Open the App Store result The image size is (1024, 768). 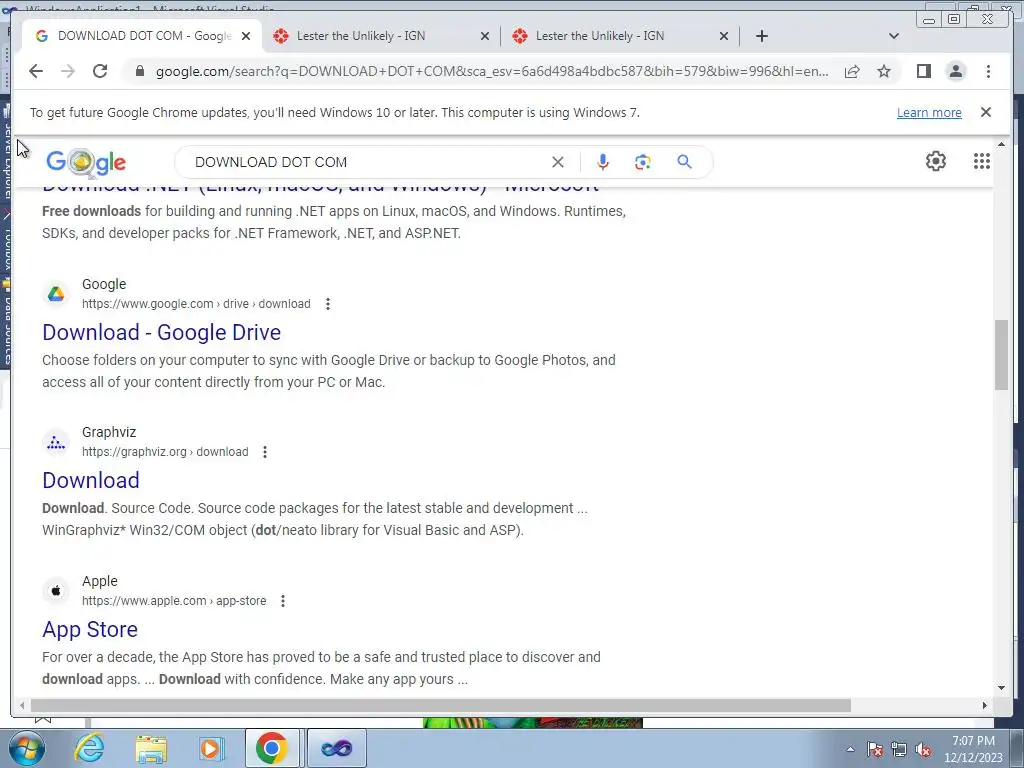click(x=90, y=630)
